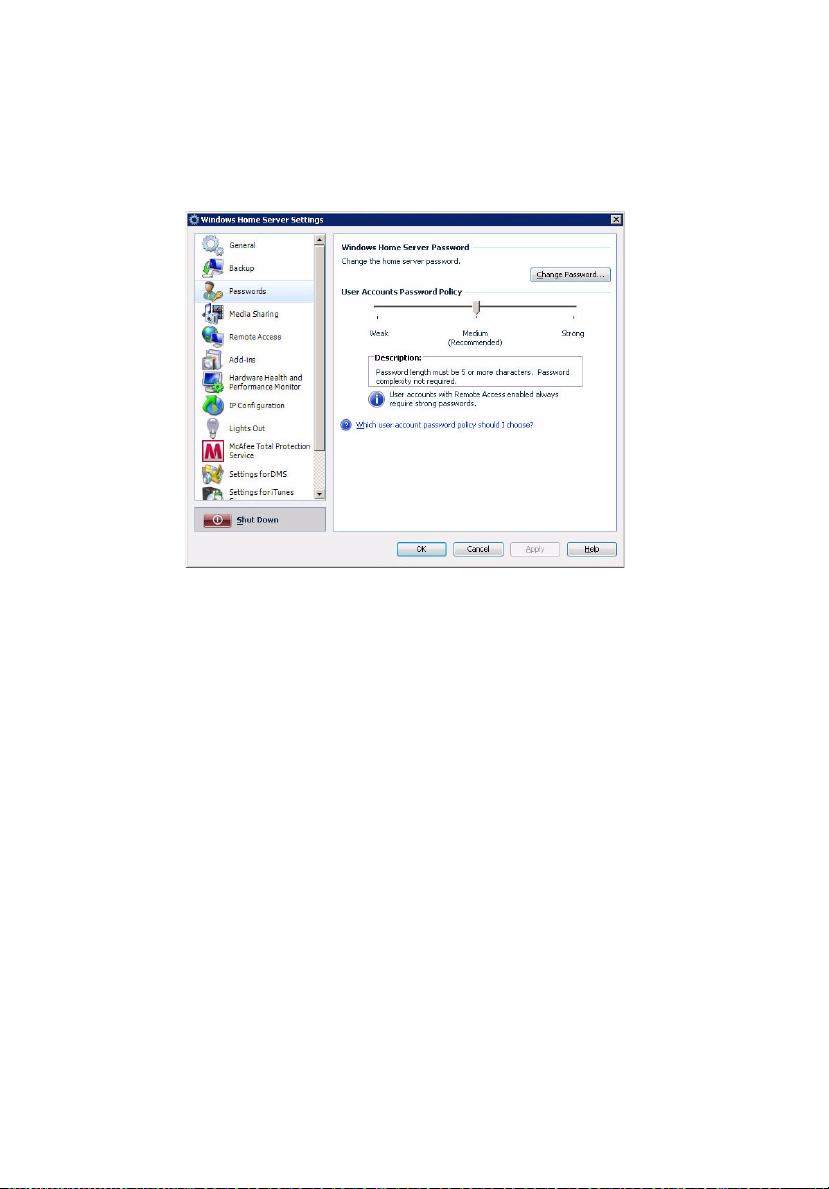Click the Change Password button
This screenshot has width=829, height=1189.
(x=570, y=274)
